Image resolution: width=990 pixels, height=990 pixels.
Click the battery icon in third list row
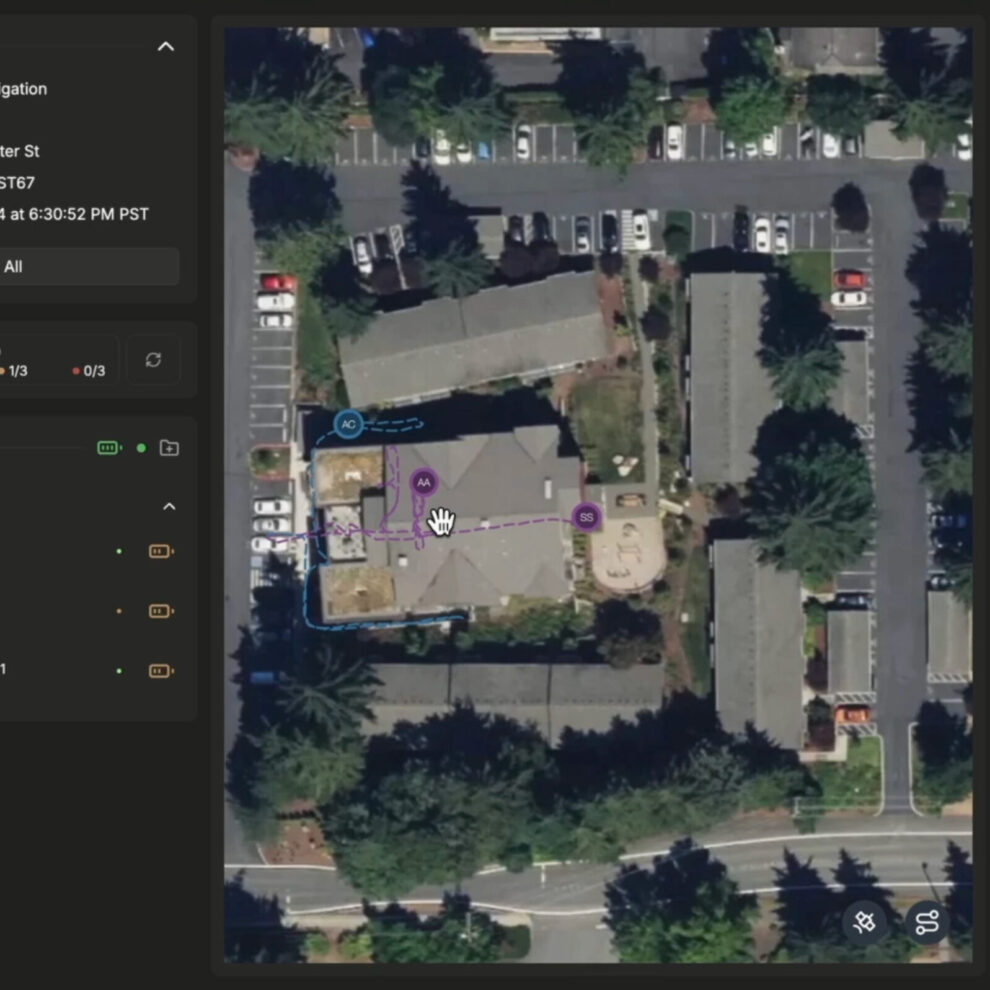tap(161, 671)
